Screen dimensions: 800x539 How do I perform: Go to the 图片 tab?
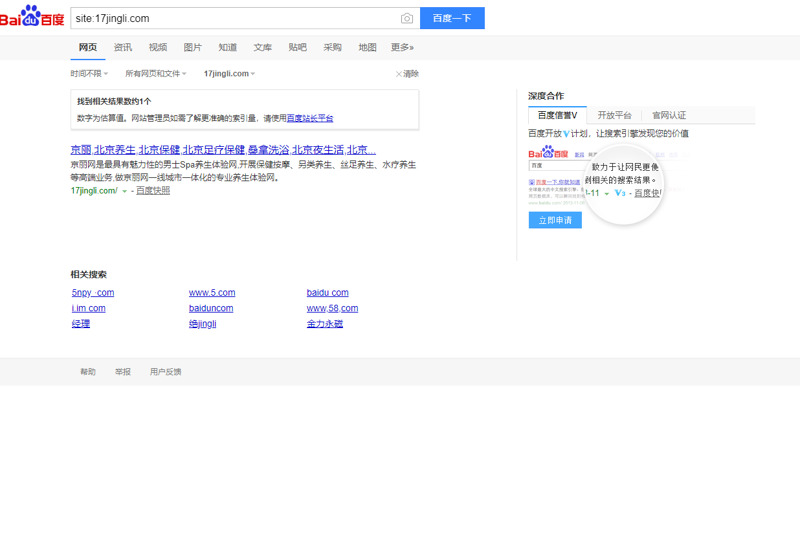tap(192, 47)
